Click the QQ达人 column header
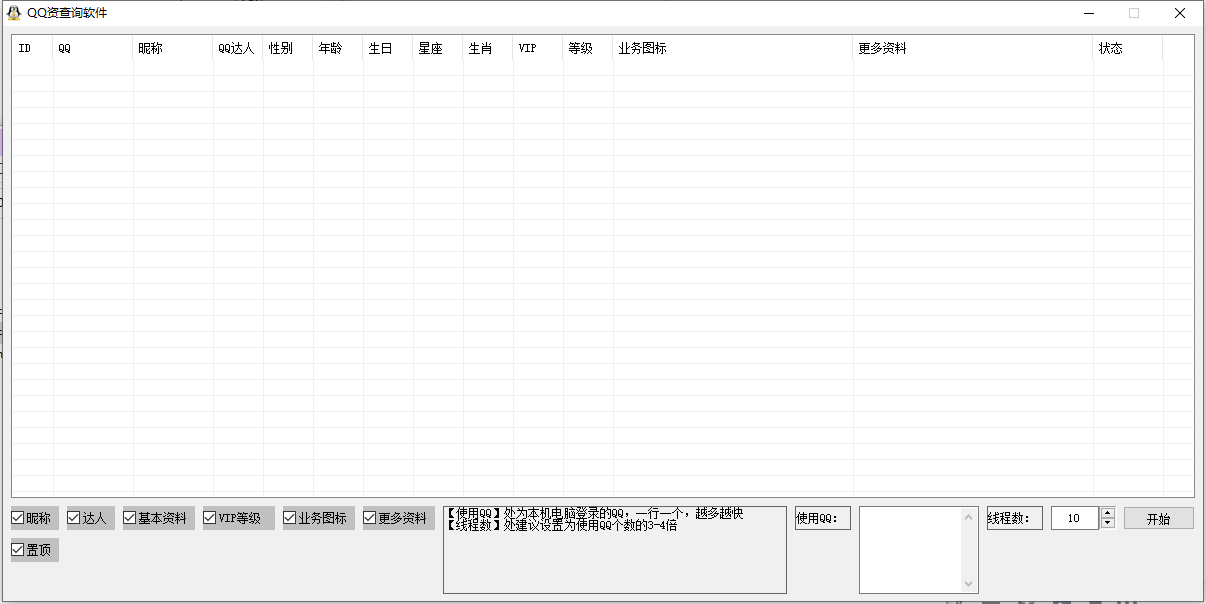The width and height of the screenshot is (1206, 604). 238,48
